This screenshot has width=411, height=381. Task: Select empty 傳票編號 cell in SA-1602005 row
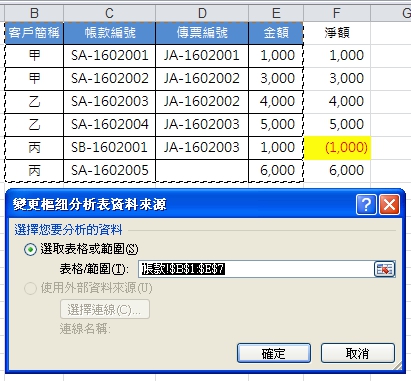point(202,171)
